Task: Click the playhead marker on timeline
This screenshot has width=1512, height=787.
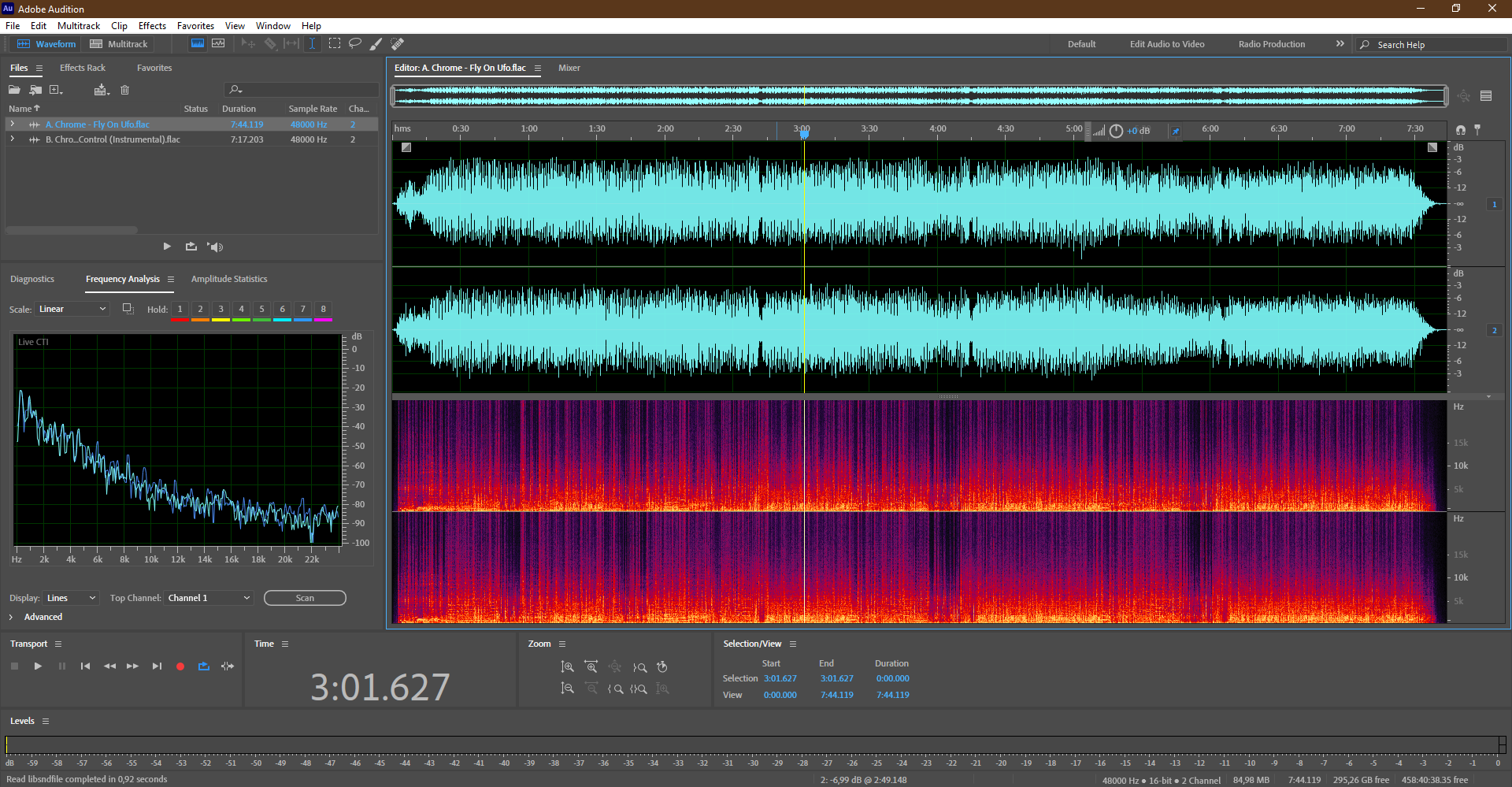Action: click(804, 134)
